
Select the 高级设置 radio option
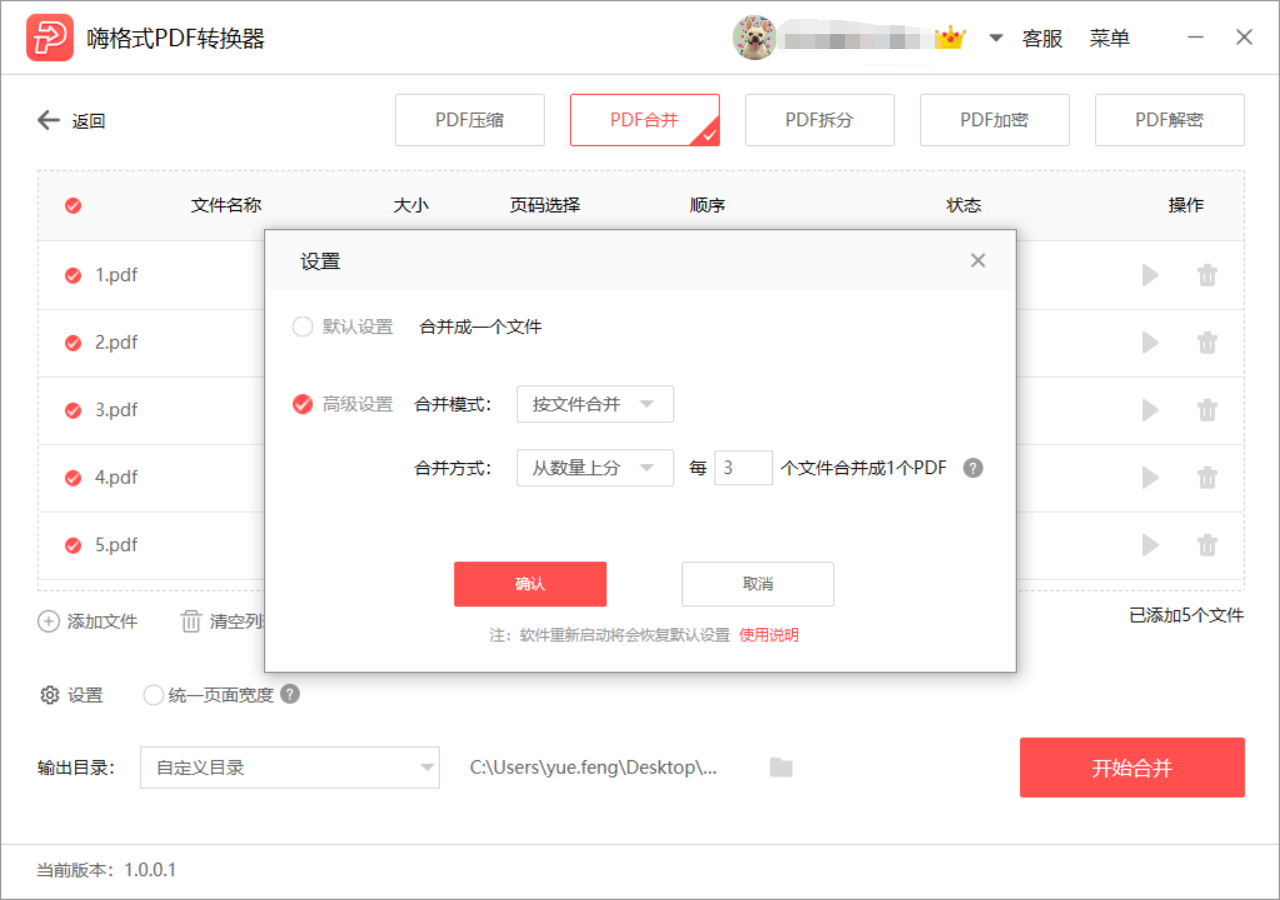pos(302,405)
